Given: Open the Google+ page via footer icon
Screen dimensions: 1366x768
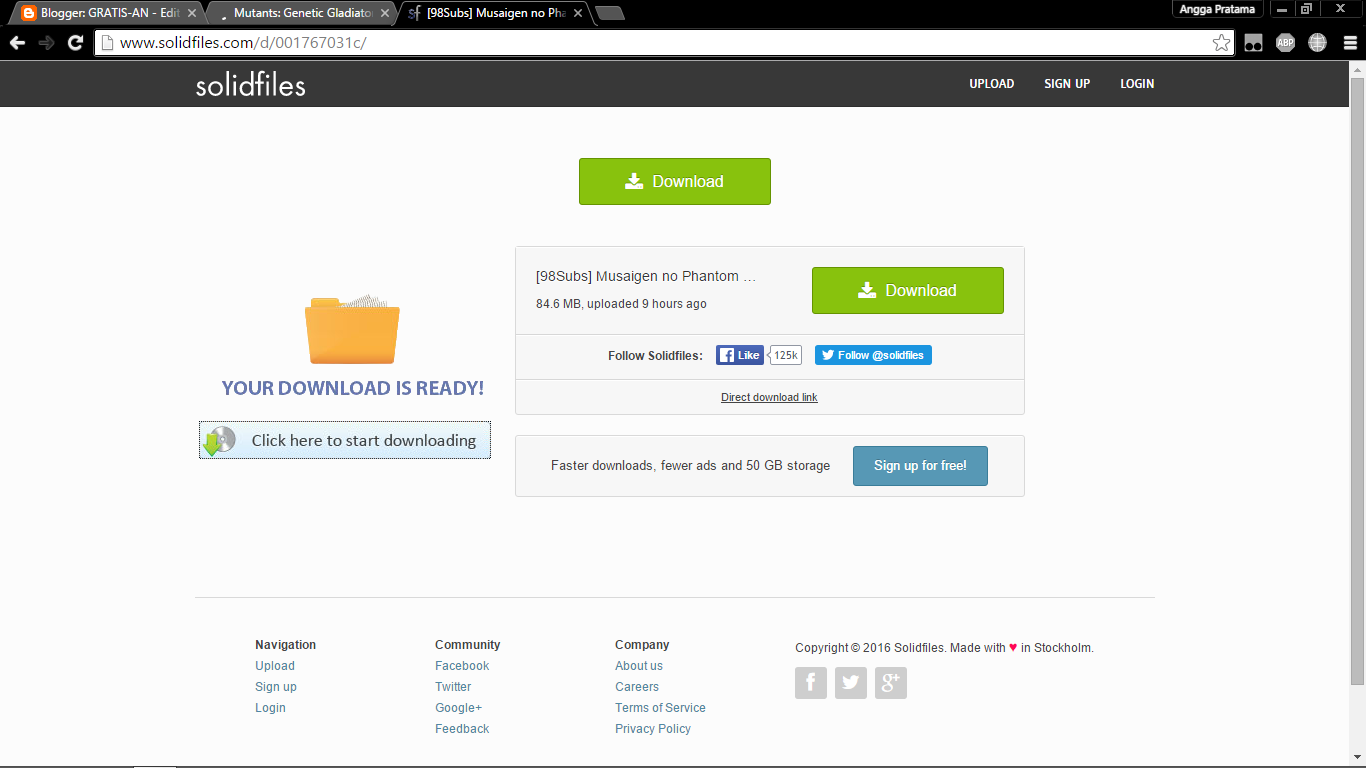Looking at the screenshot, I should coord(891,682).
